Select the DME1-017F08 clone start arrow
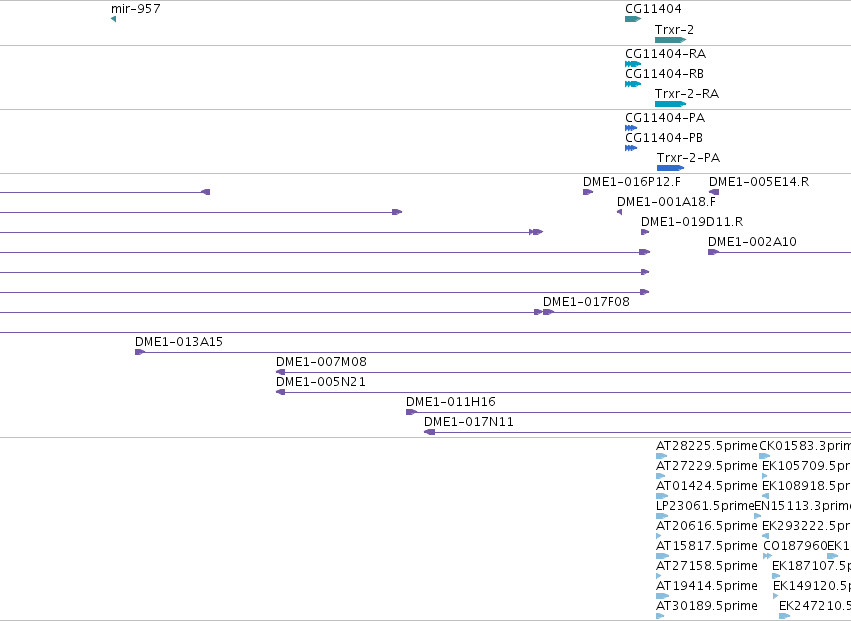The image size is (851, 621). pos(548,312)
